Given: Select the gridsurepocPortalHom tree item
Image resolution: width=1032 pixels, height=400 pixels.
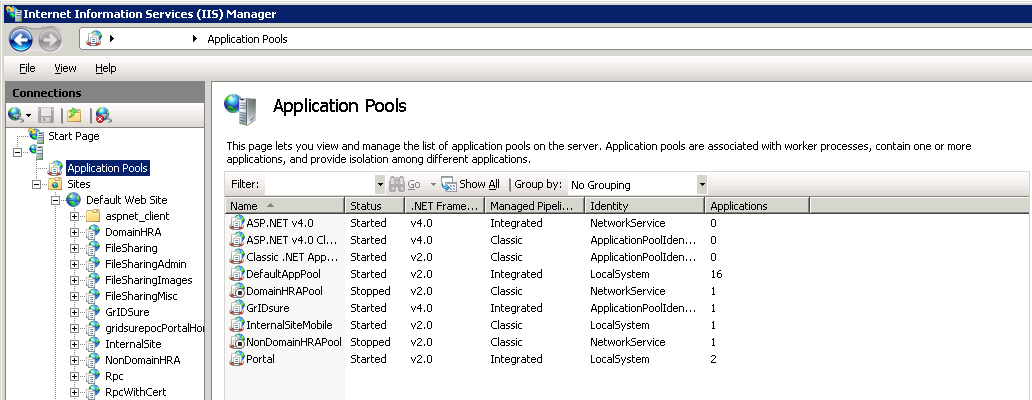Looking at the screenshot, I should tap(153, 328).
